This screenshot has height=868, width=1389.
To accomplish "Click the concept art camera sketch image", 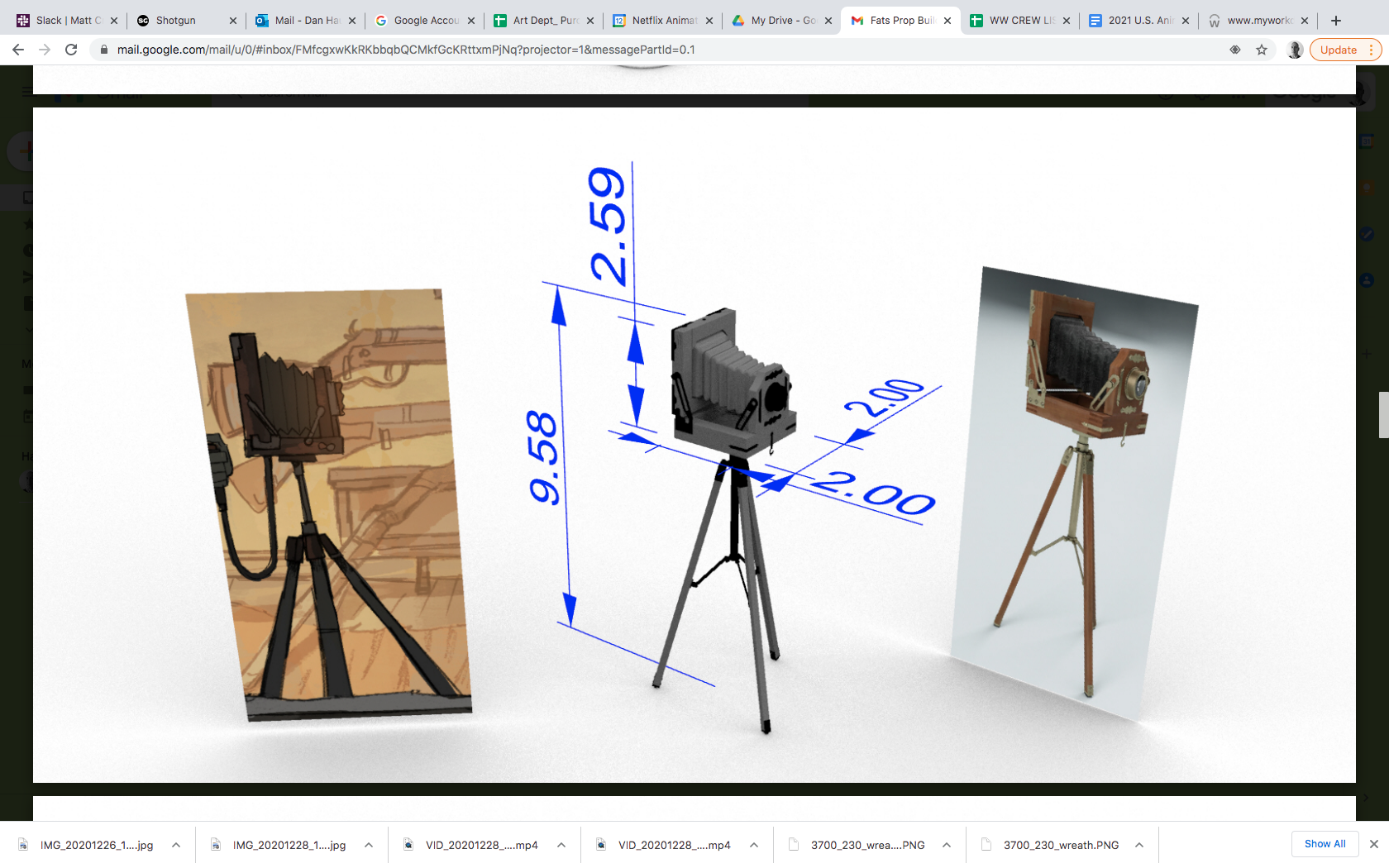I will click(x=329, y=504).
